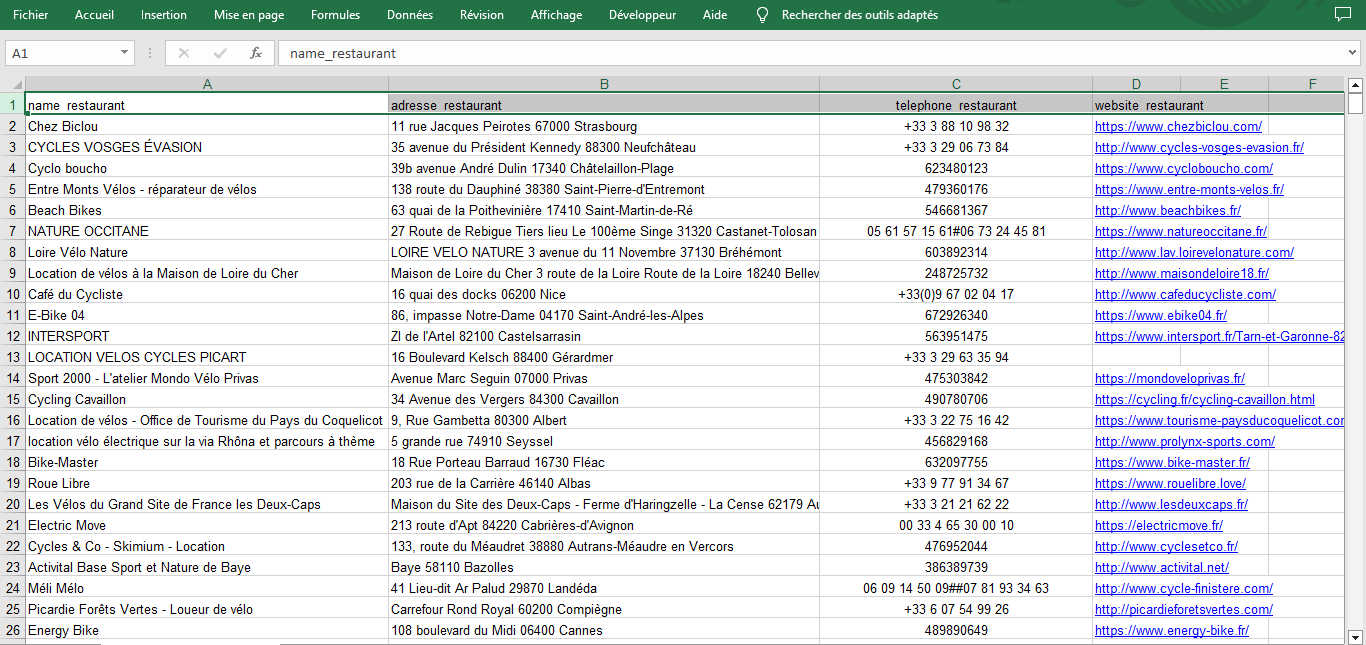Click the Cancel entry X icon

184,53
